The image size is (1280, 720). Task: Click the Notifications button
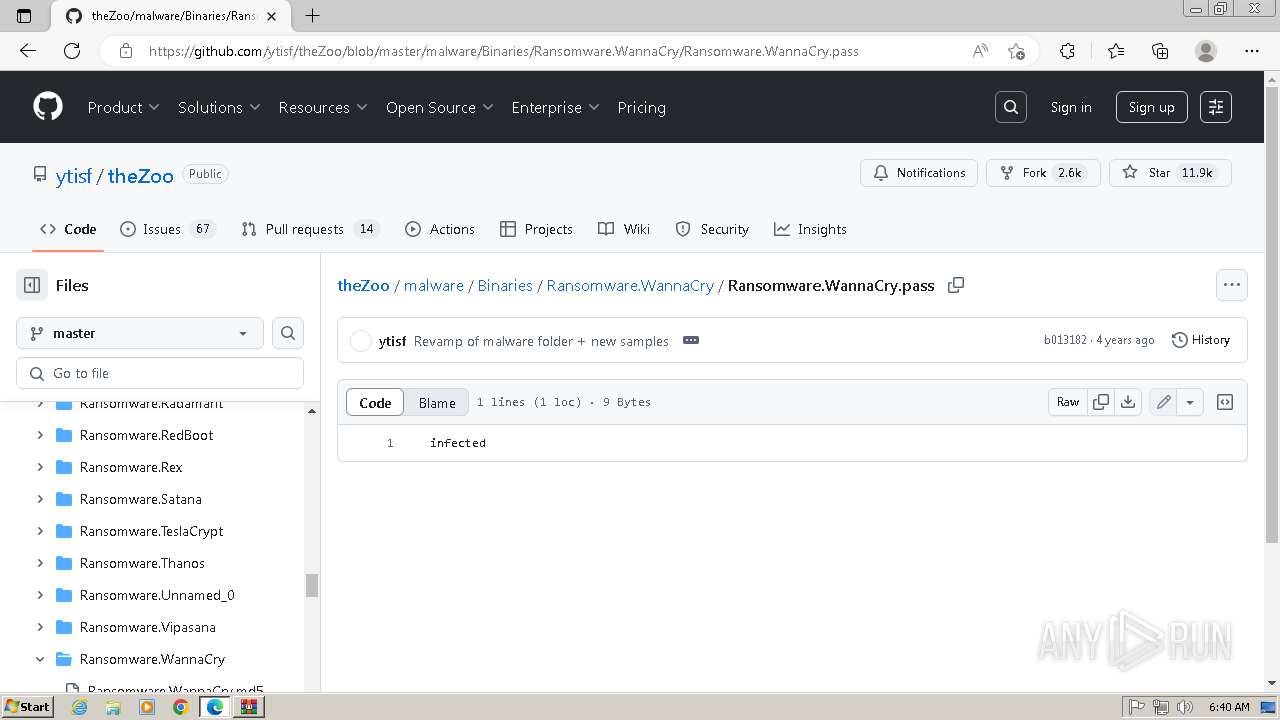(x=919, y=173)
